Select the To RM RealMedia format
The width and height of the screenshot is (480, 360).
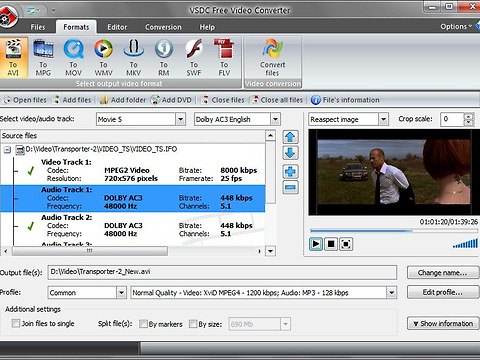tap(164, 57)
